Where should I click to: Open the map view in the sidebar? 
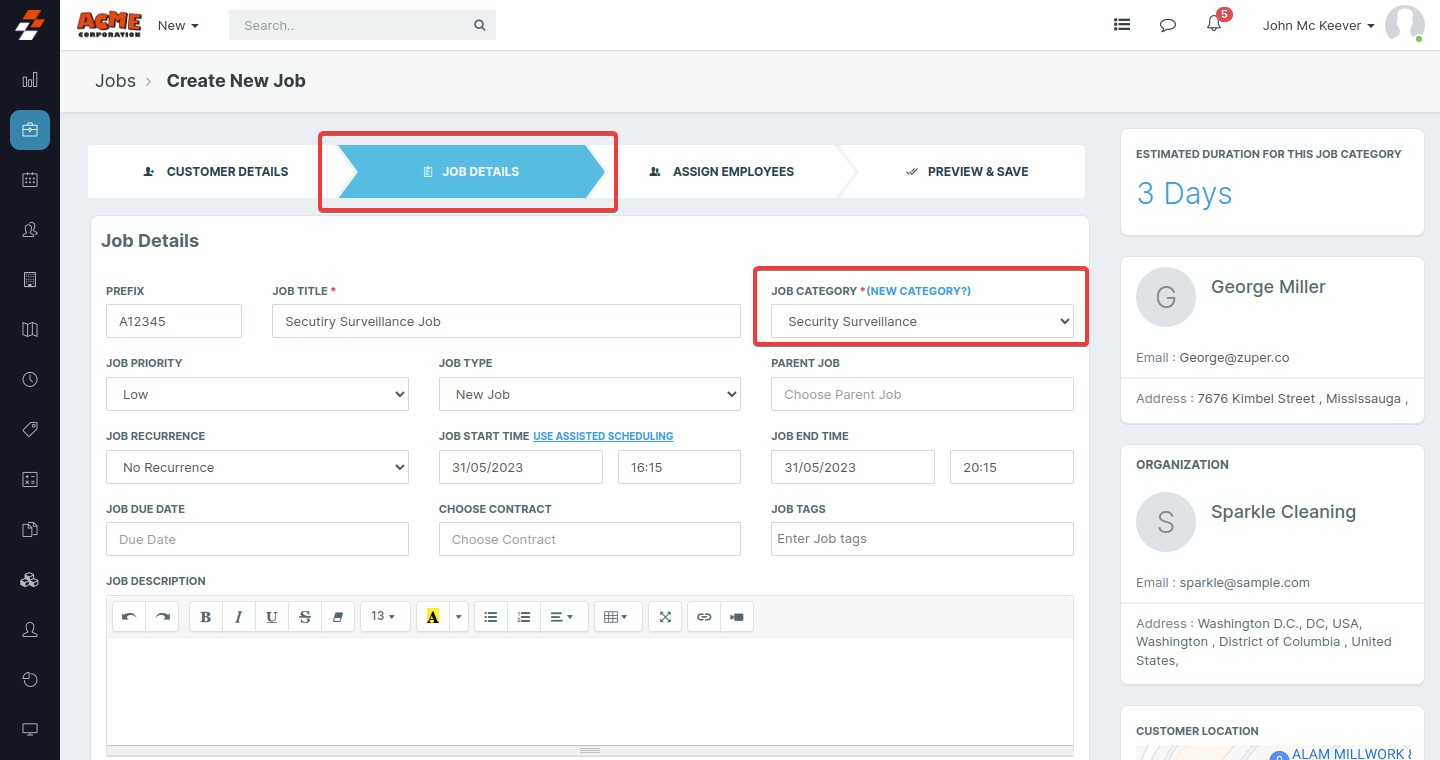tap(30, 330)
